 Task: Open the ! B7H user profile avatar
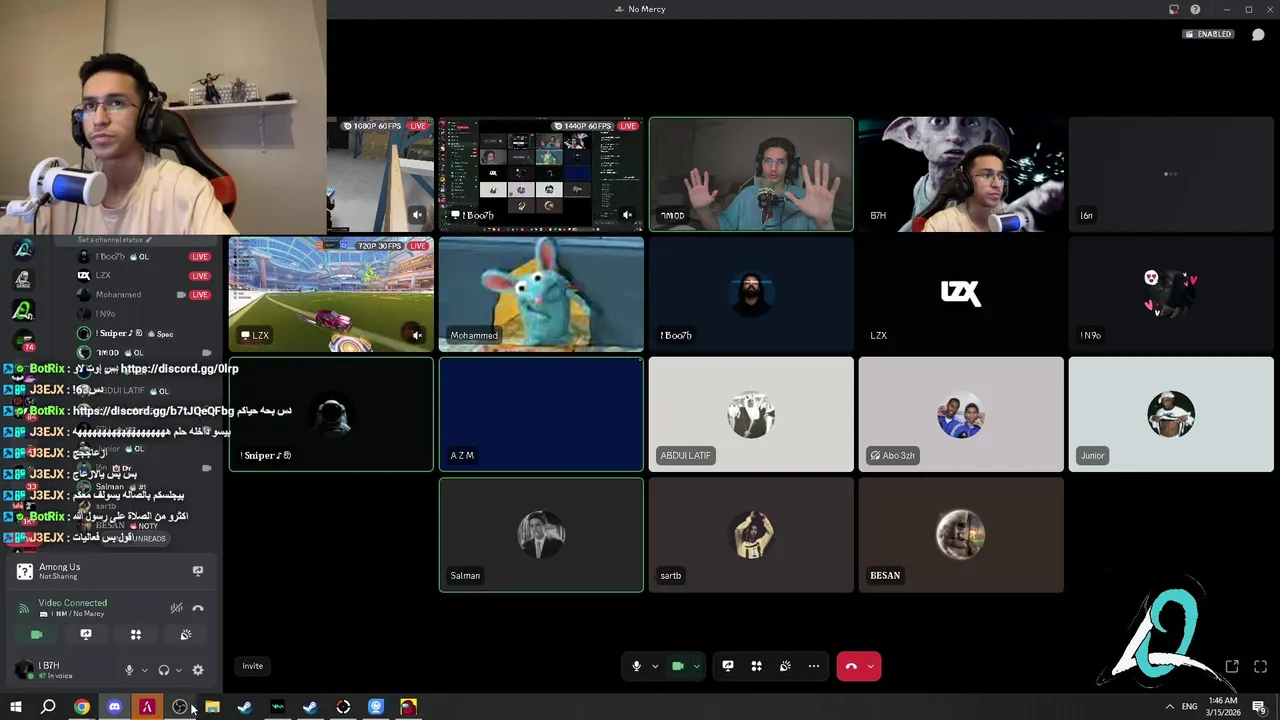[x=24, y=669]
